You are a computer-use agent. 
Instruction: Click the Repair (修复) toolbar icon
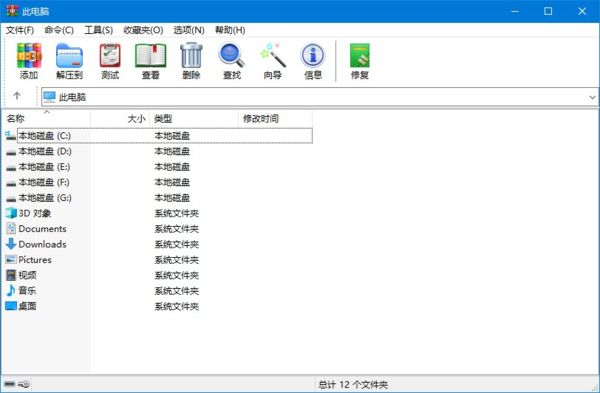(360, 56)
